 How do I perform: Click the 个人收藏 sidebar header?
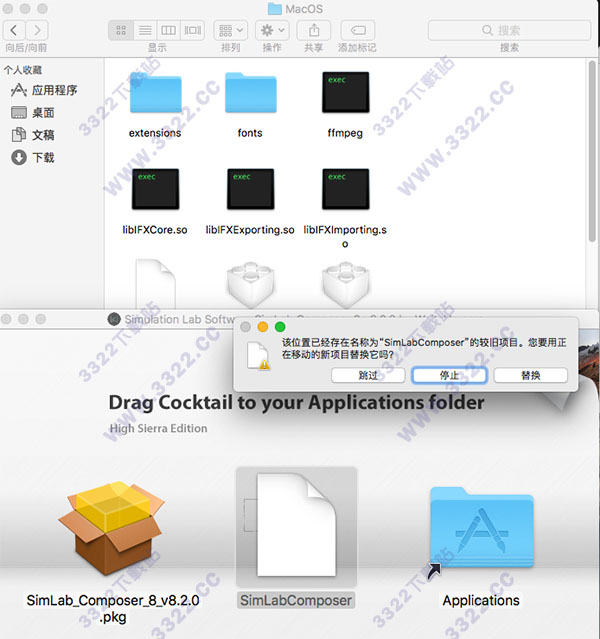pyautogui.click(x=23, y=70)
